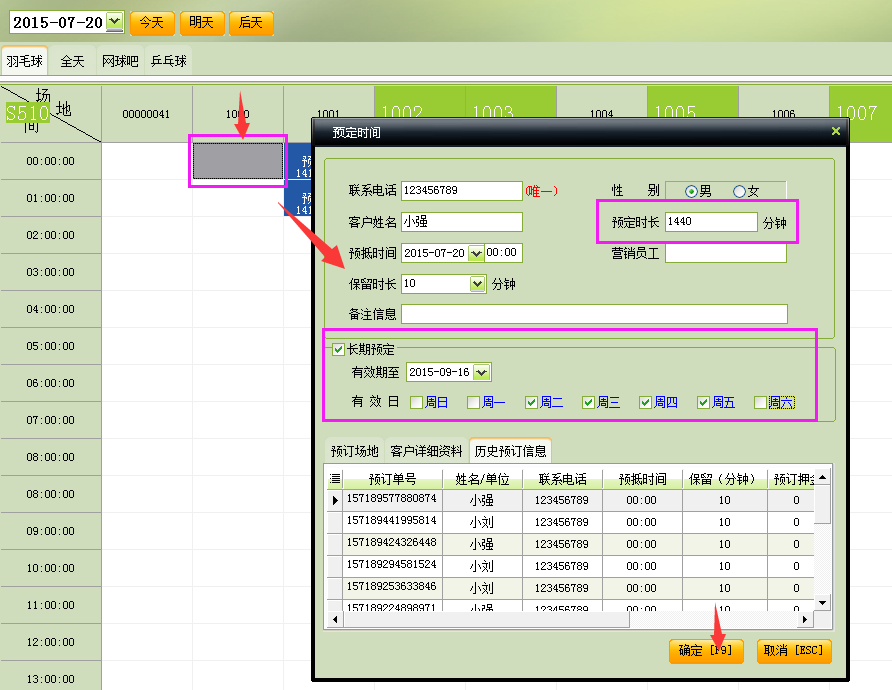Switch to the 羽毛球 tab
This screenshot has height=690, width=892.
coord(24,61)
